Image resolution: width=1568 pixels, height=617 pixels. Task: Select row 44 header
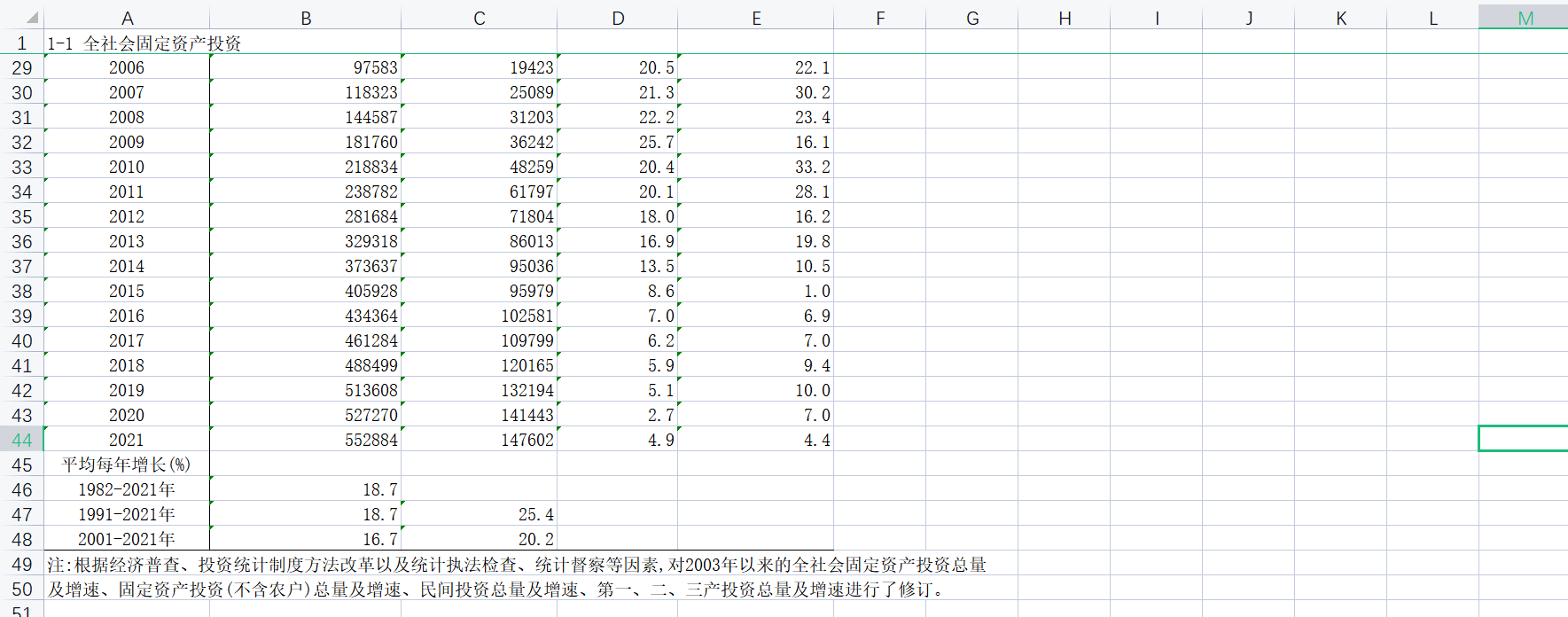click(22, 440)
